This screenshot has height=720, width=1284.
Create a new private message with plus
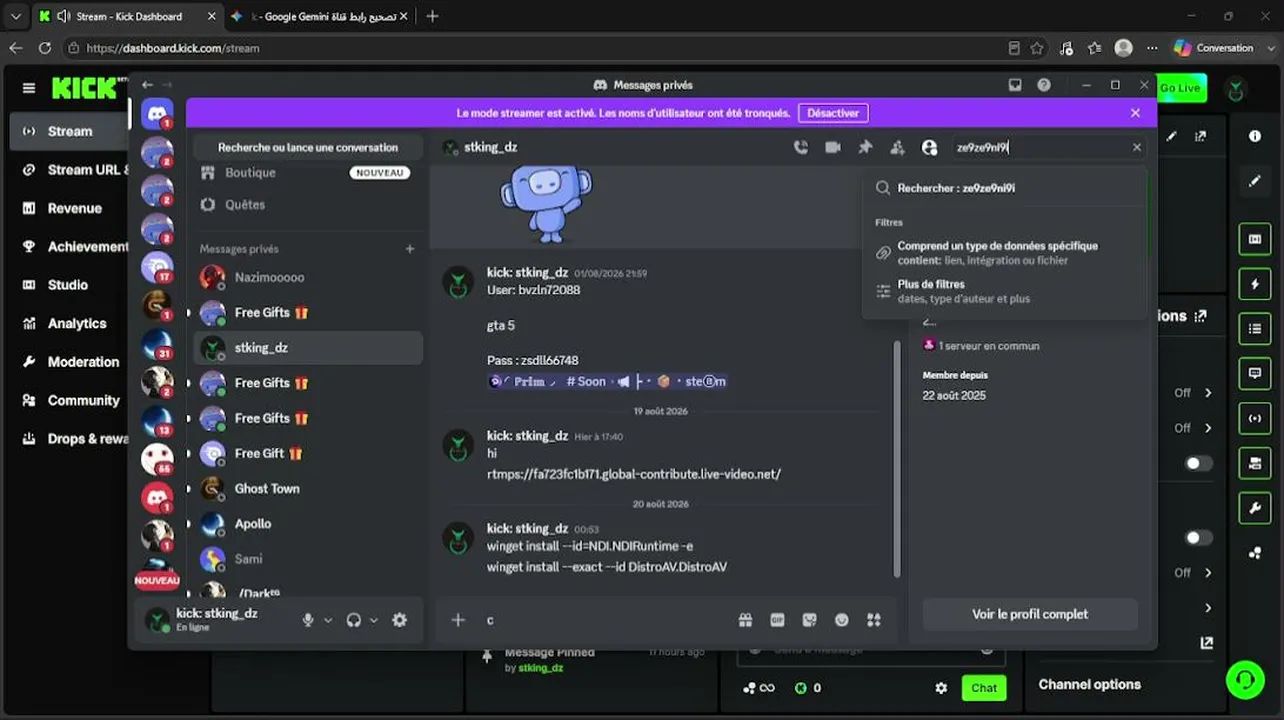(410, 249)
